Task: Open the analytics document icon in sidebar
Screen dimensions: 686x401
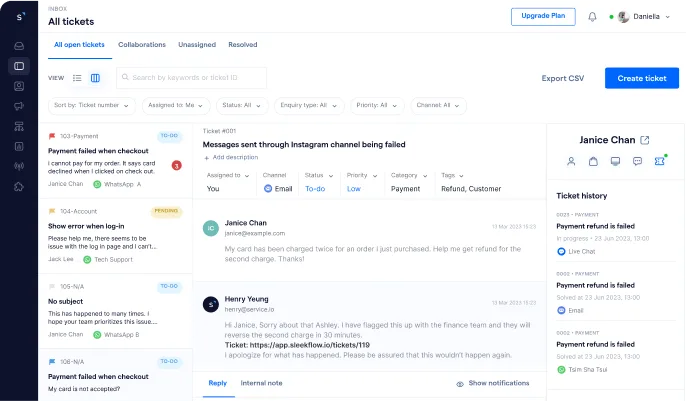Action: [19, 146]
